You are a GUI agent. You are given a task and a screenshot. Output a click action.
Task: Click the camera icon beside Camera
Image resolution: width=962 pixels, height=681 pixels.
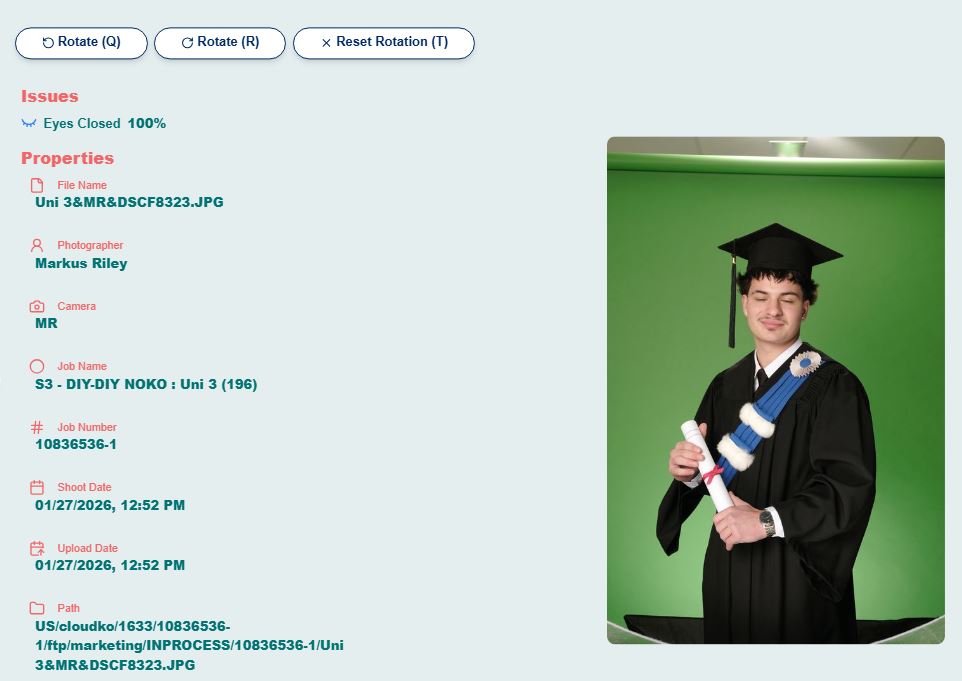[x=37, y=306]
